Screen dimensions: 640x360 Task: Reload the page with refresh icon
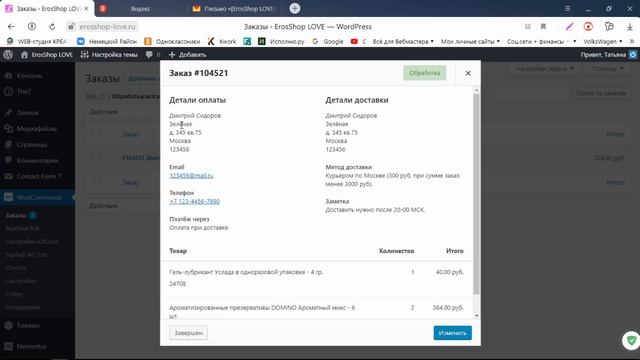52,27
